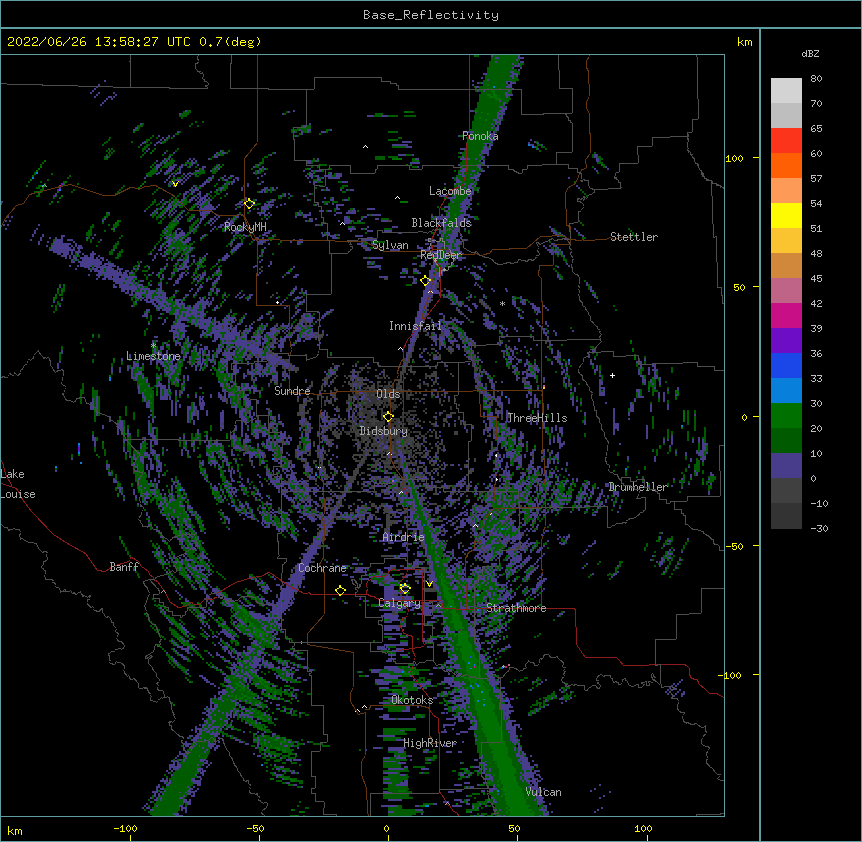862x842 pixels.
Task: Select the white asterisk marker east of Innisfail
Action: tap(502, 303)
